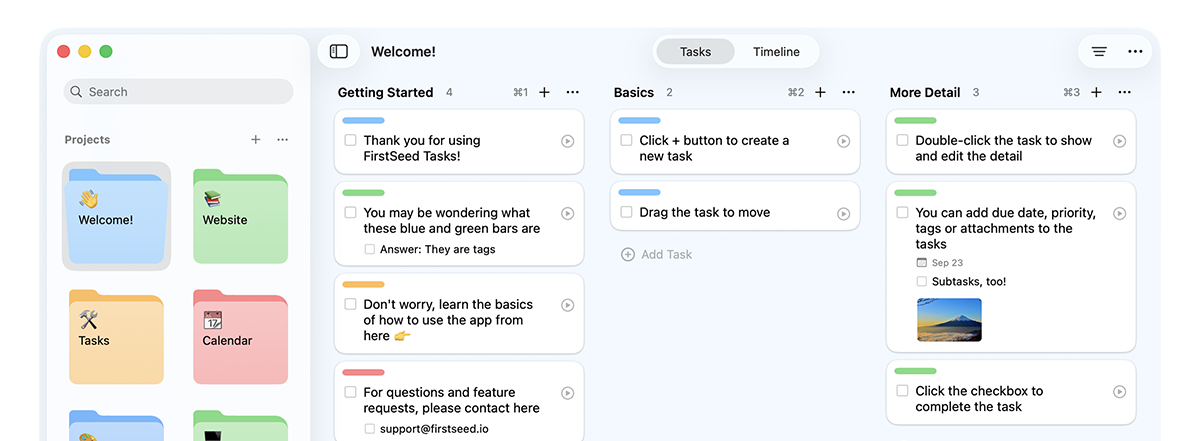The width and height of the screenshot is (1200, 441).
Task: Click the Welcome! title in toolbar
Action: pos(403,52)
